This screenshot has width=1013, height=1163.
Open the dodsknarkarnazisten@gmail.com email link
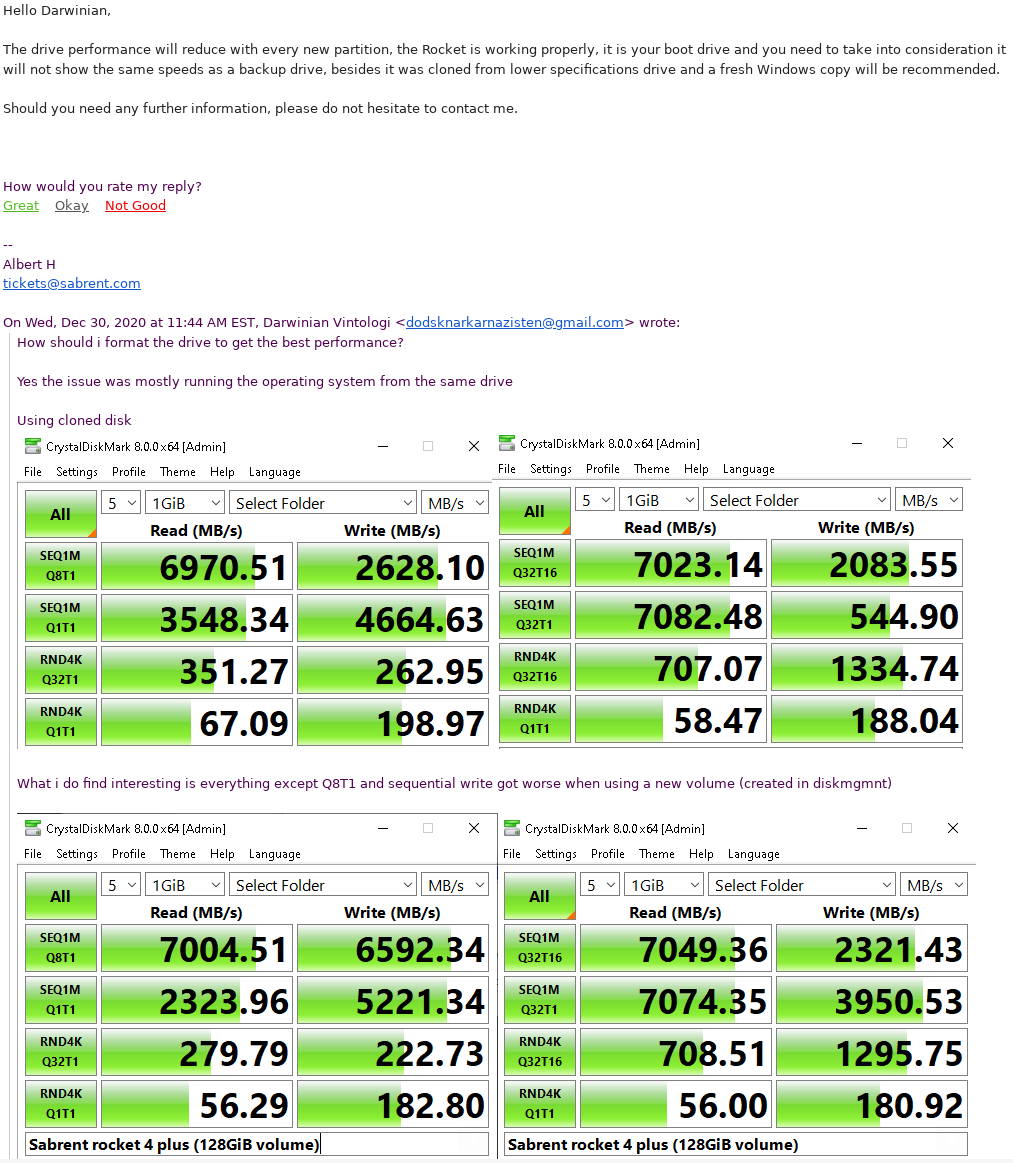tap(515, 322)
